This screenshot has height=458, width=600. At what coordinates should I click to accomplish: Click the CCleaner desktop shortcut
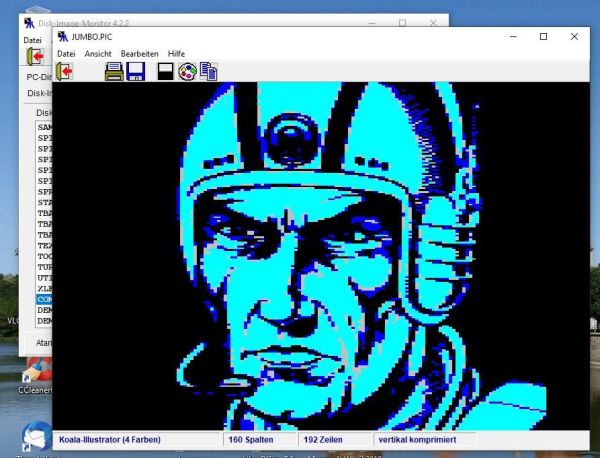pos(34,375)
